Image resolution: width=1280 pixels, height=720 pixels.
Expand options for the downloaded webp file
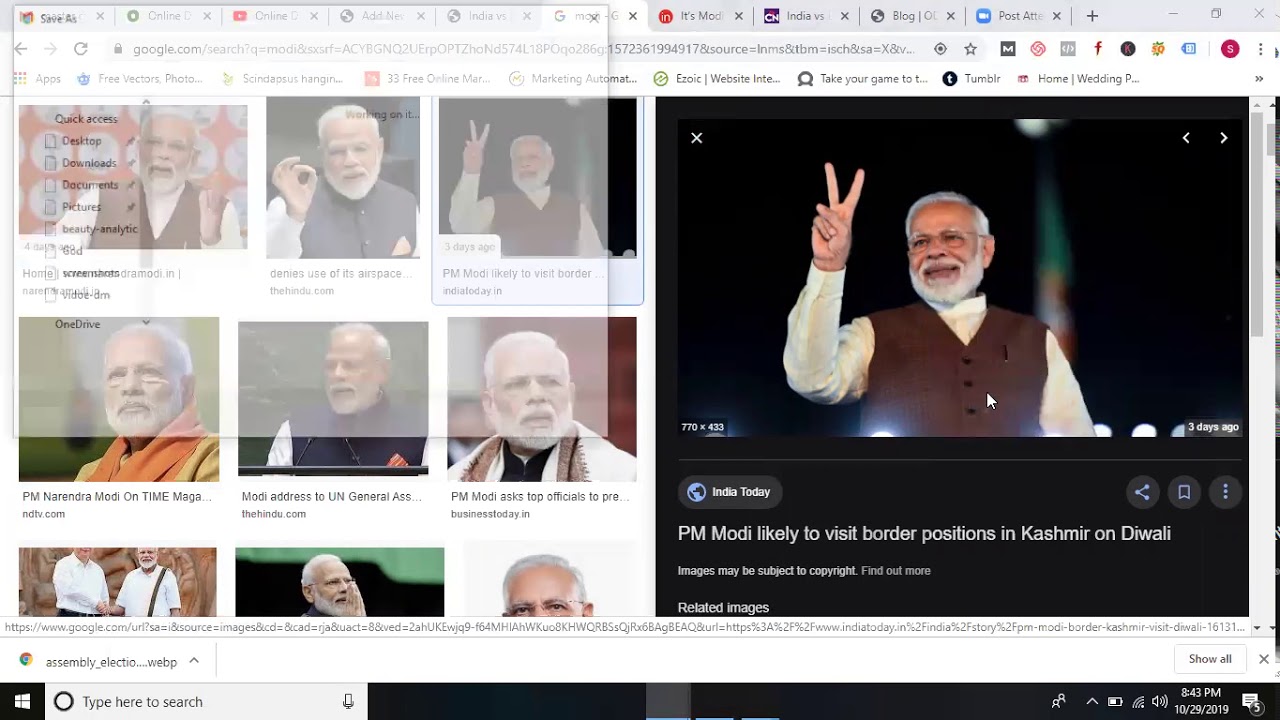pyautogui.click(x=194, y=661)
